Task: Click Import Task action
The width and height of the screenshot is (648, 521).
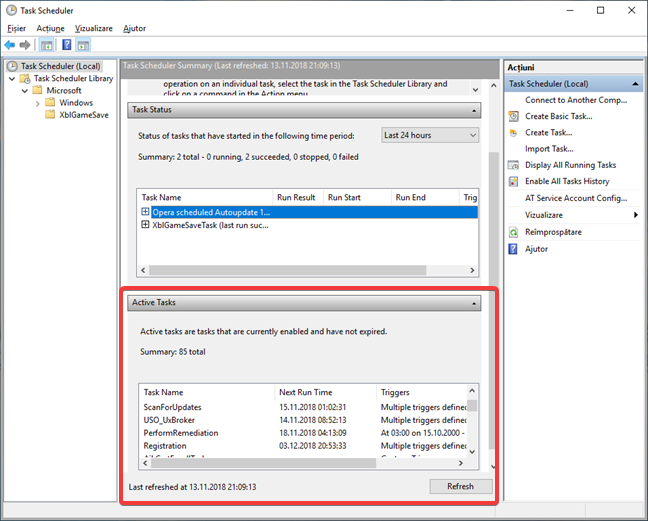Action: tap(549, 149)
